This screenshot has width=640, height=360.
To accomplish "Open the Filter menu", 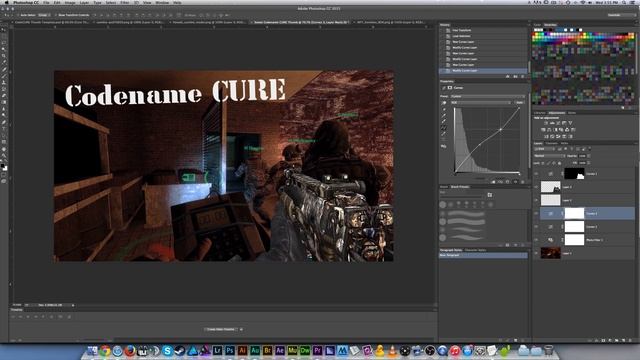I will click(124, 2).
